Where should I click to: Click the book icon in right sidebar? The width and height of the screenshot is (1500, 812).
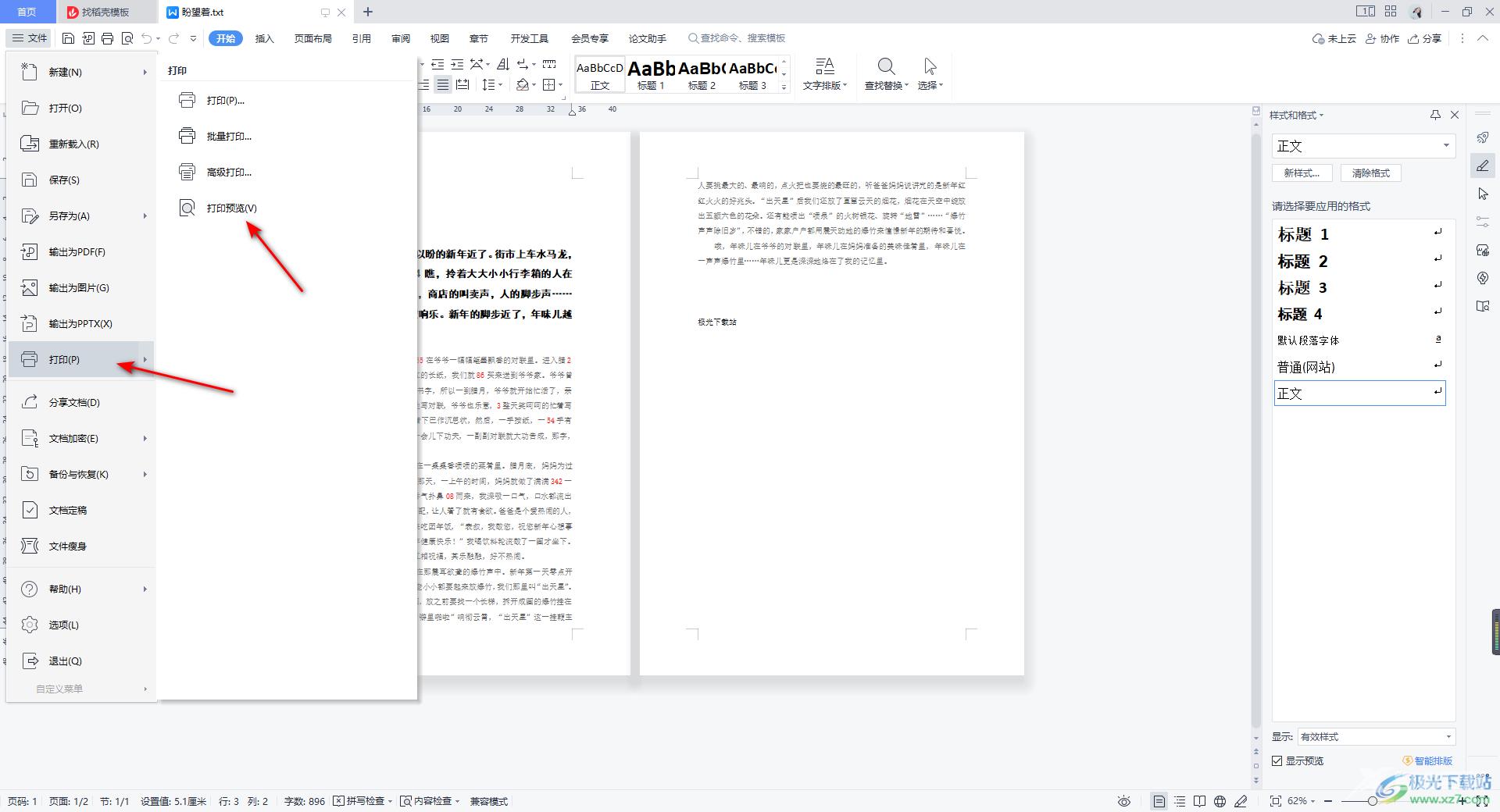tap(1483, 306)
